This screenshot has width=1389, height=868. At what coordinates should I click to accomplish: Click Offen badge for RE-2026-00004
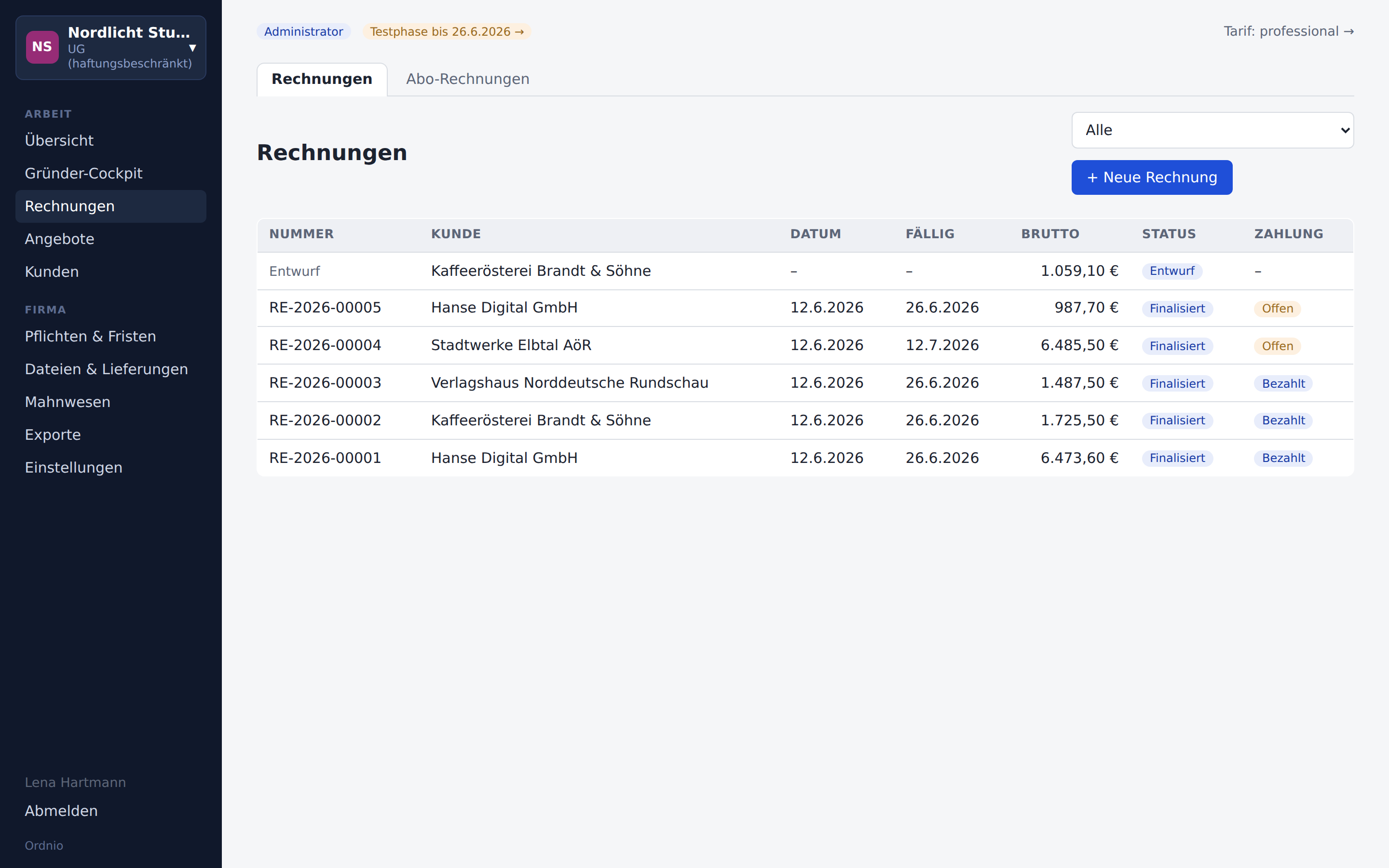click(1277, 346)
